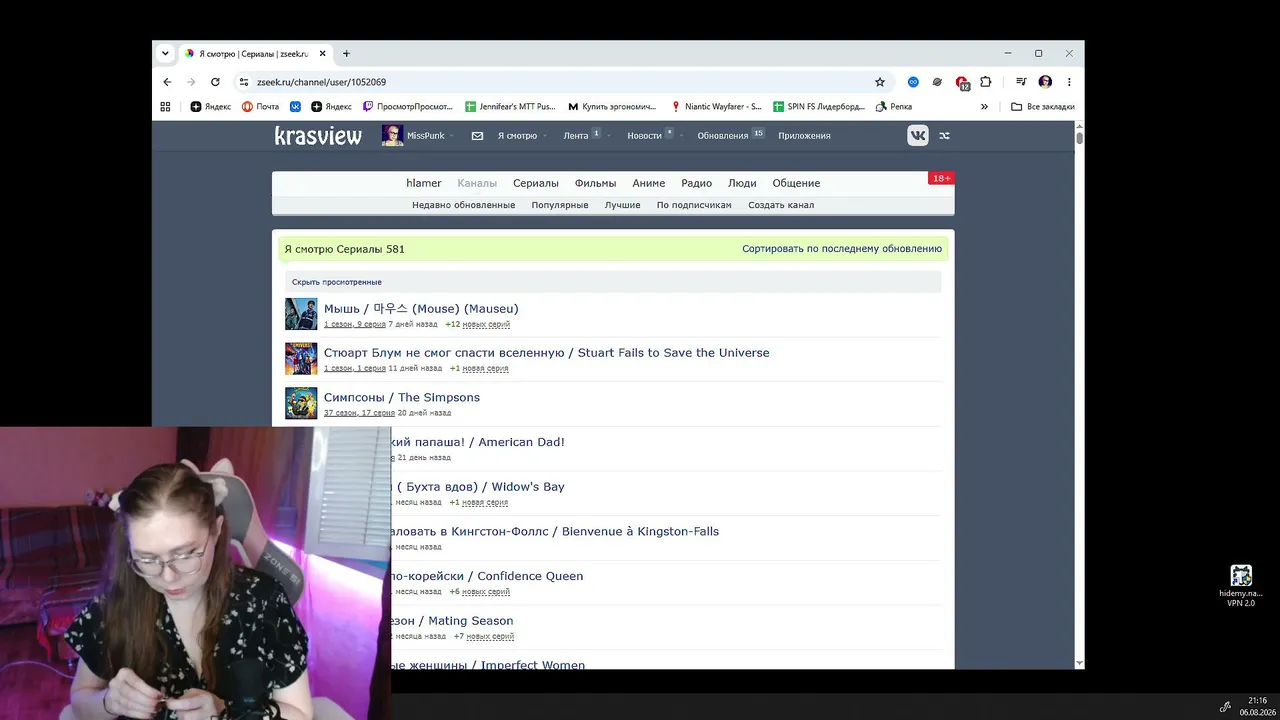Open the Все закладки folder
Image resolution: width=1280 pixels, height=720 pixels.
[1043, 106]
